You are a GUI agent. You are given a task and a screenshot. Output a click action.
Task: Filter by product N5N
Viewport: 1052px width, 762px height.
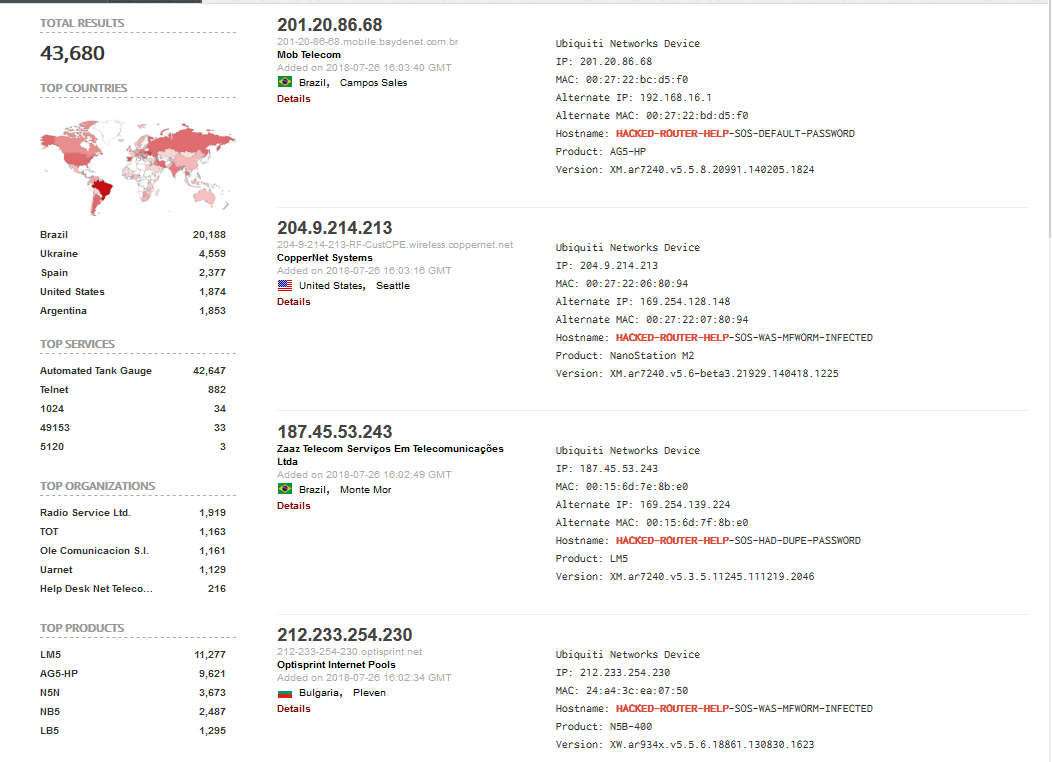(50, 693)
